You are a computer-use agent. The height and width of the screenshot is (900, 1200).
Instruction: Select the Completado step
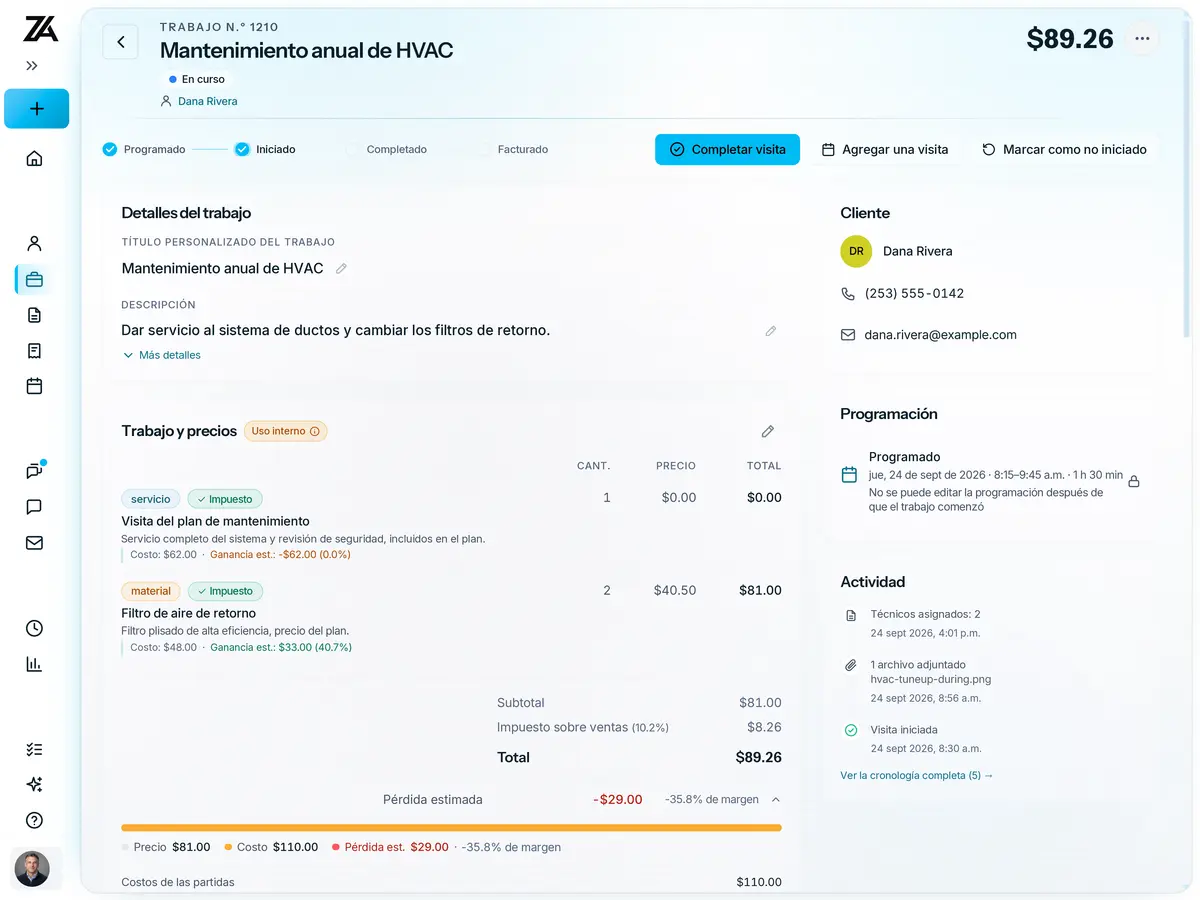[x=386, y=149]
